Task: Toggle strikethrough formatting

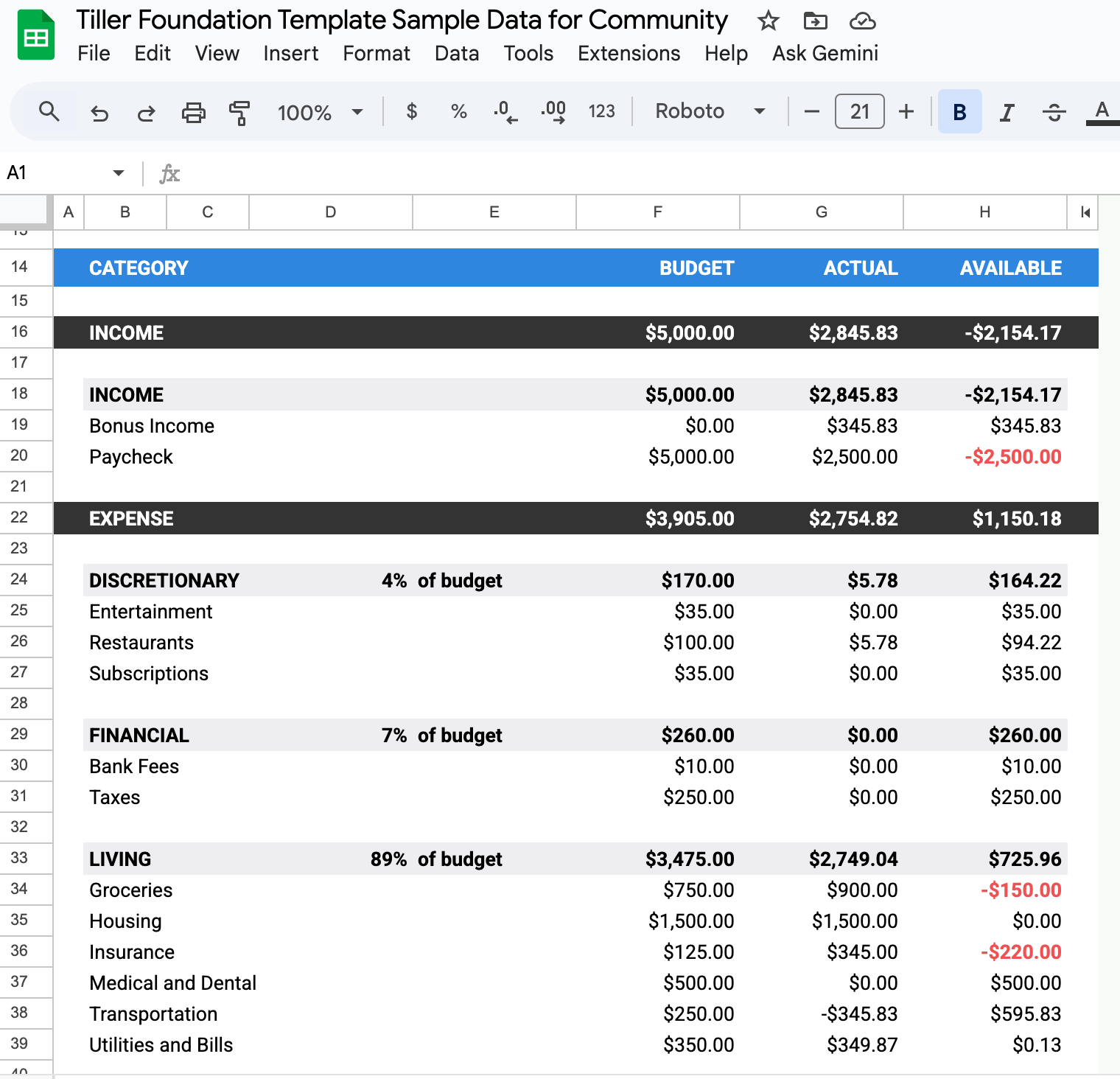Action: [x=1054, y=112]
